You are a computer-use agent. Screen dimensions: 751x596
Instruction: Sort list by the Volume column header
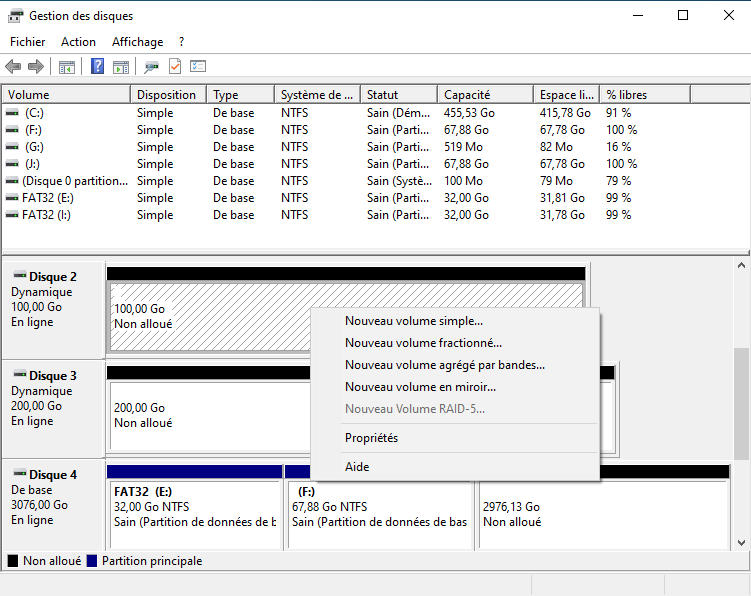[28, 95]
